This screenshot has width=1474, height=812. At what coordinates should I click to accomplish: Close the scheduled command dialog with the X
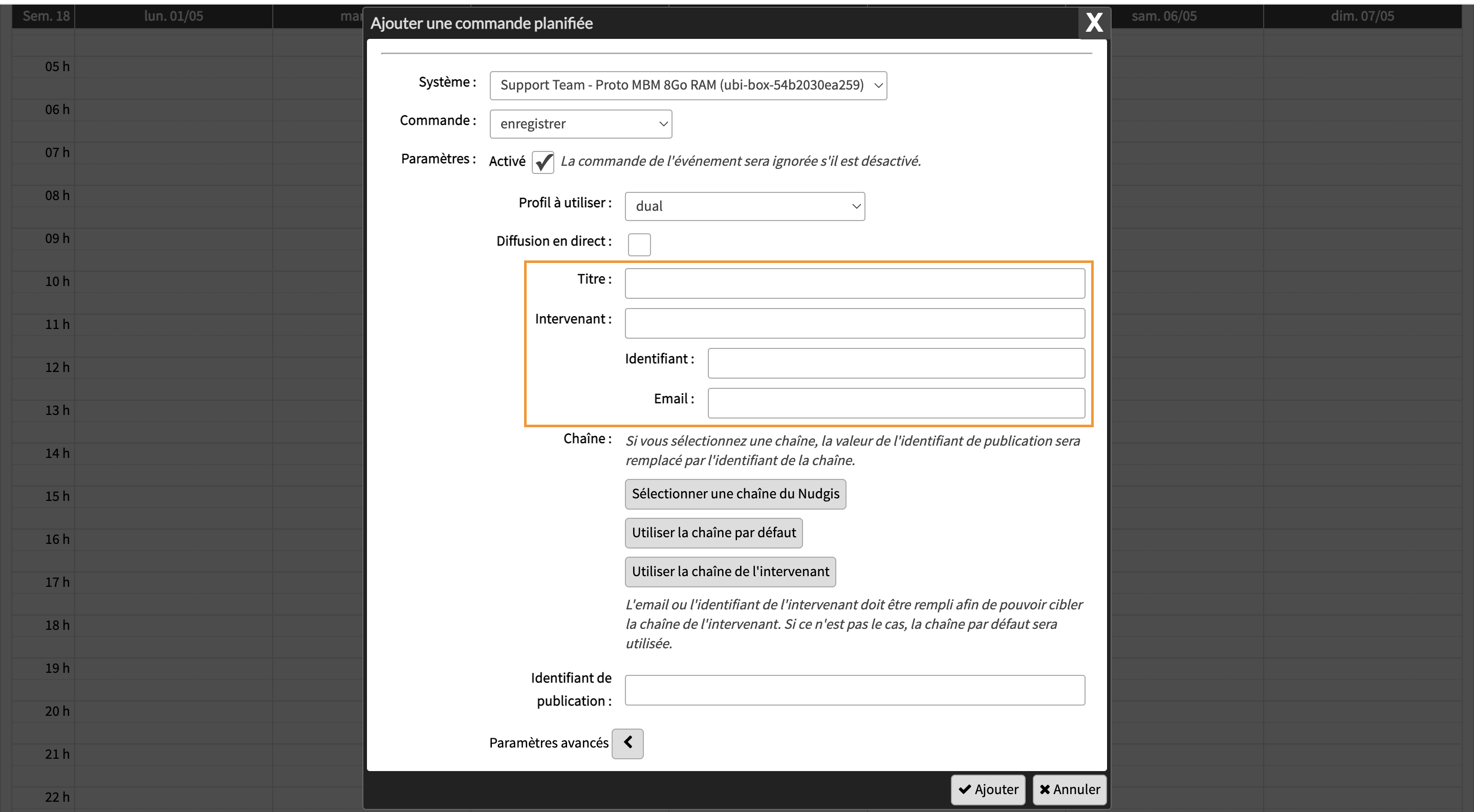pos(1094,23)
